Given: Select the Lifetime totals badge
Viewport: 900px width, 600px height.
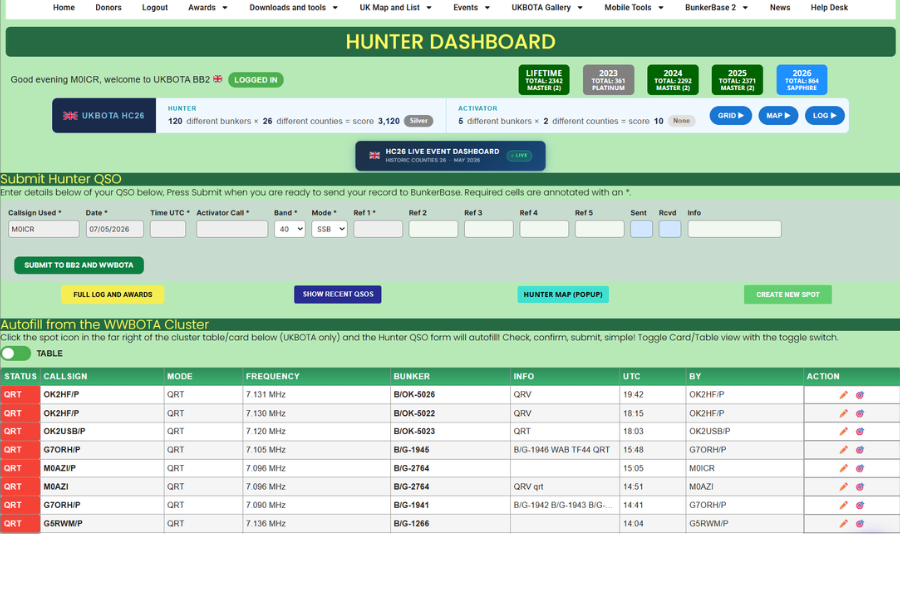Looking at the screenshot, I should coord(544,80).
